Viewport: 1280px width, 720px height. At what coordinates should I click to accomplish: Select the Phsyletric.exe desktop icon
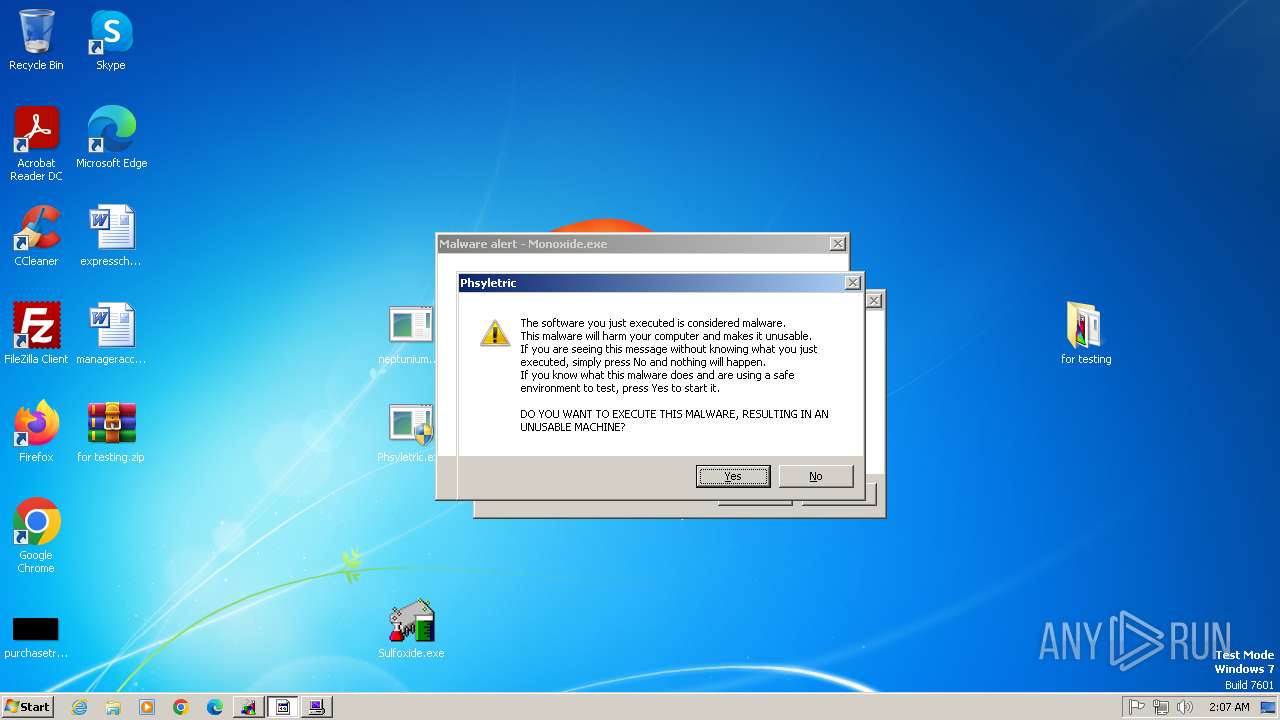point(410,432)
